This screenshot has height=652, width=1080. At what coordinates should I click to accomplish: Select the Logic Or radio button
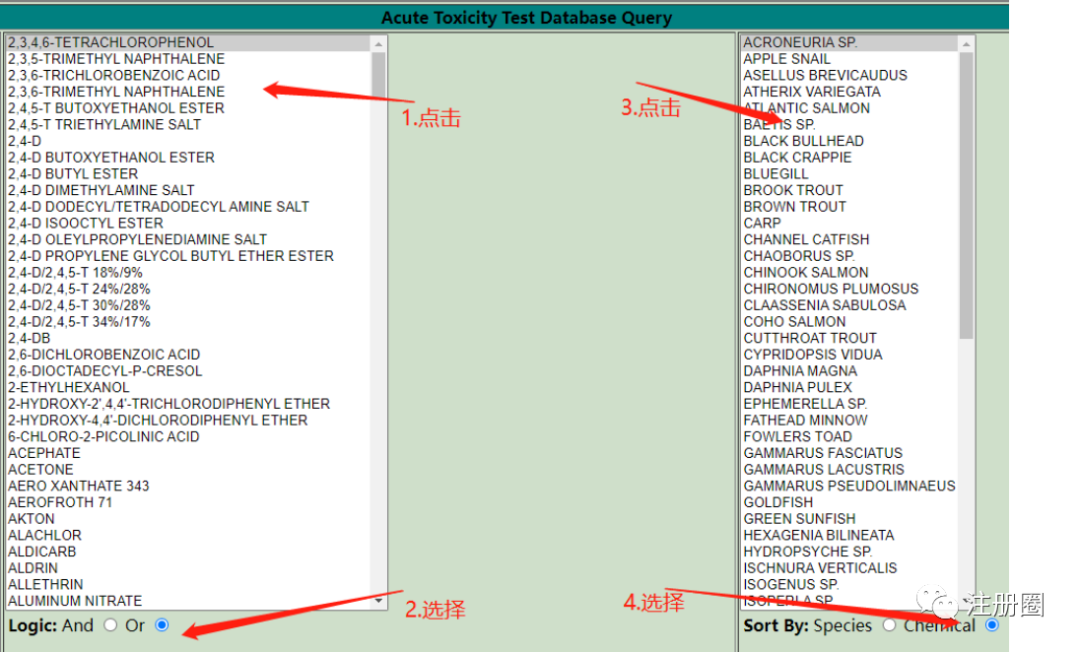162,625
